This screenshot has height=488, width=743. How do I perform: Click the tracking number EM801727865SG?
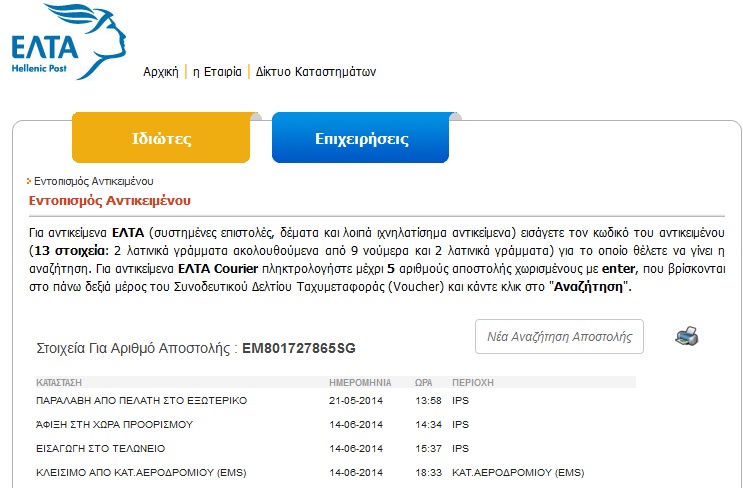(298, 348)
